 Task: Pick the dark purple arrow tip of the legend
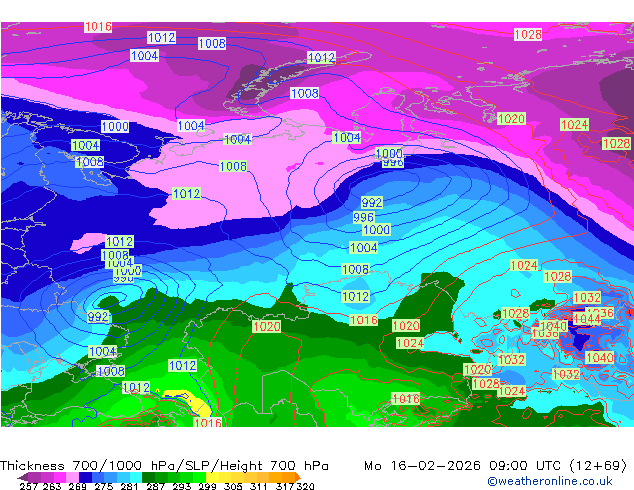pyautogui.click(x=23, y=477)
